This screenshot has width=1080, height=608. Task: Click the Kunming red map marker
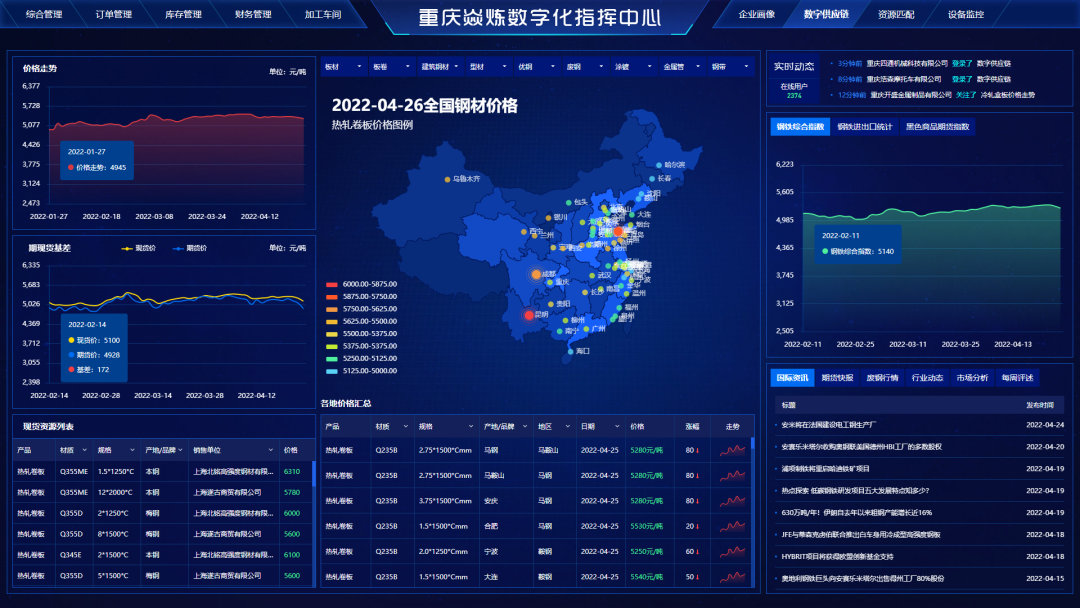click(x=529, y=315)
